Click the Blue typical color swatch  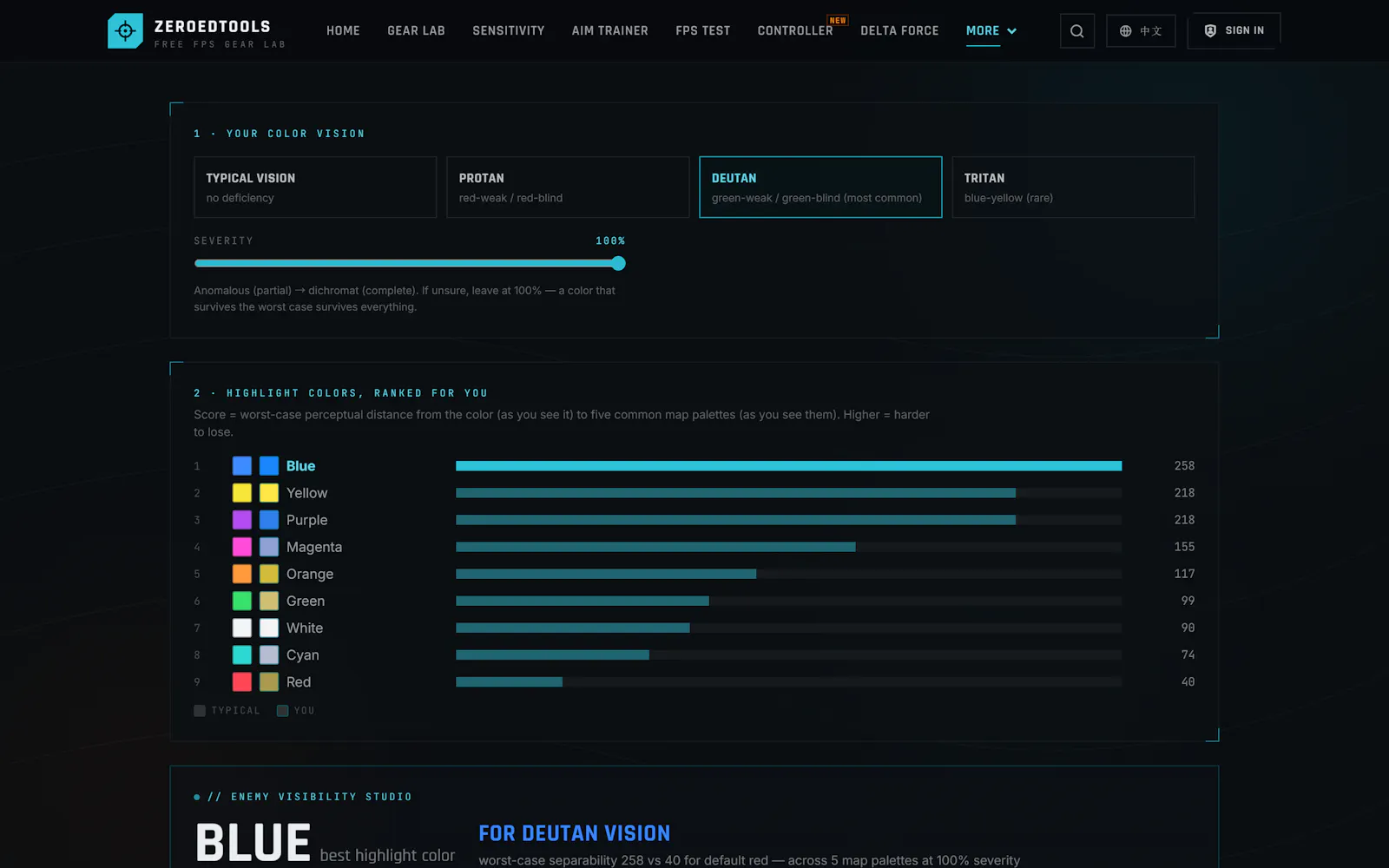(242, 466)
